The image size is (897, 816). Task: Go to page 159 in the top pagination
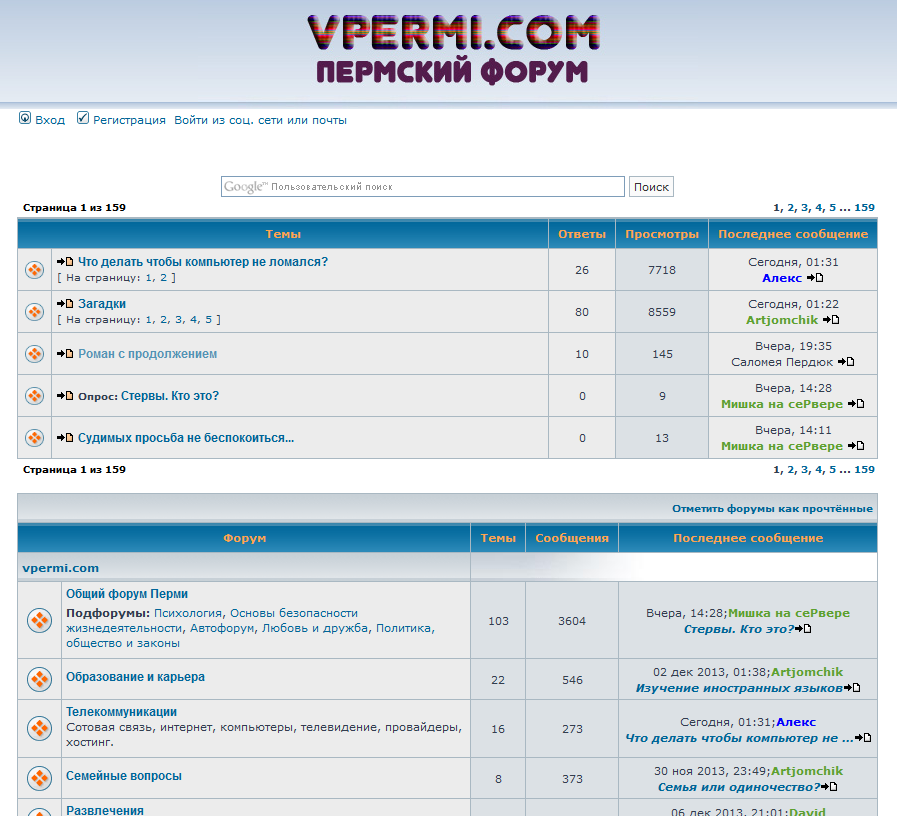point(864,208)
